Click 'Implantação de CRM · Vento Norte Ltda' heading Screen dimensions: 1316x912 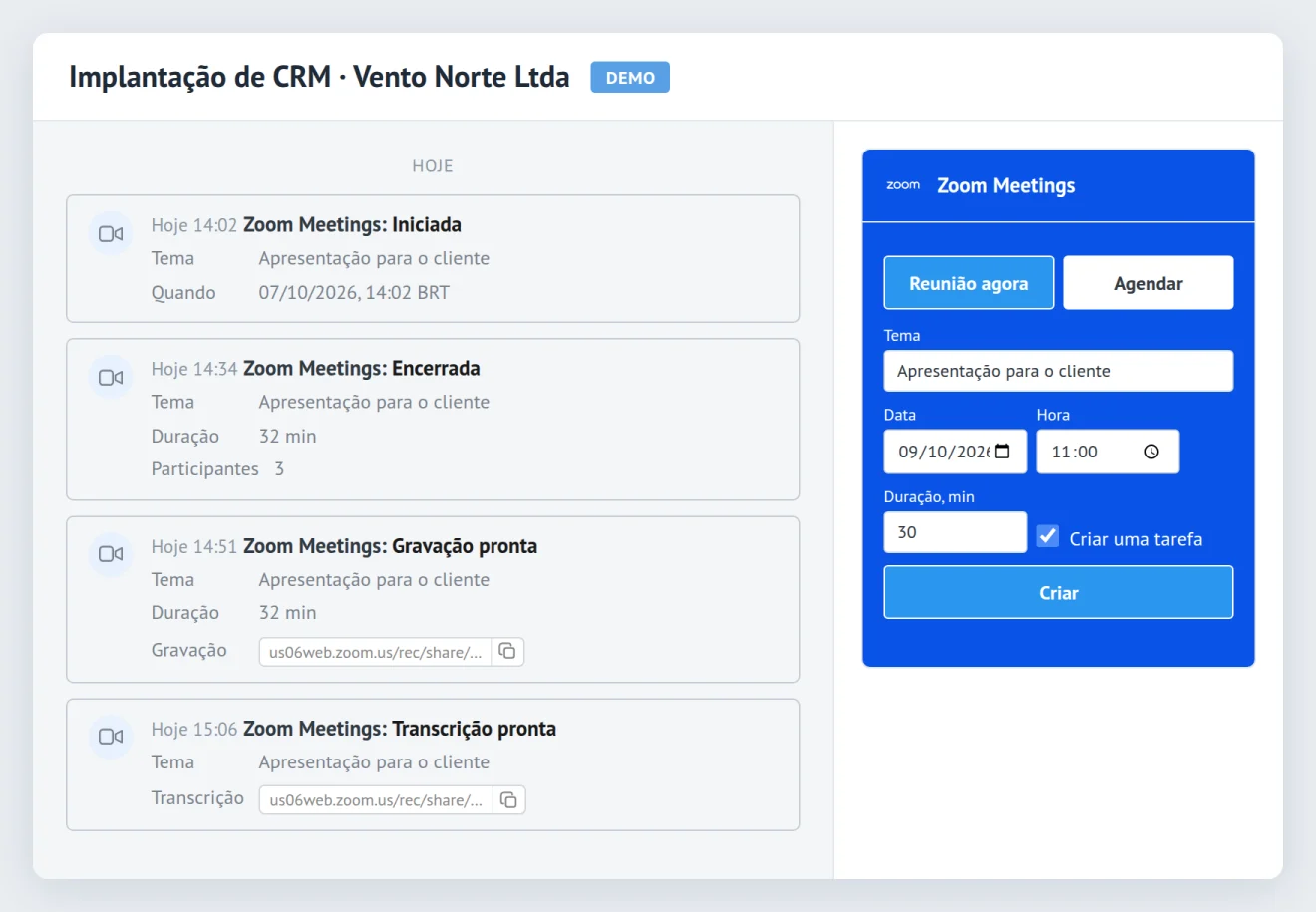pos(319,77)
